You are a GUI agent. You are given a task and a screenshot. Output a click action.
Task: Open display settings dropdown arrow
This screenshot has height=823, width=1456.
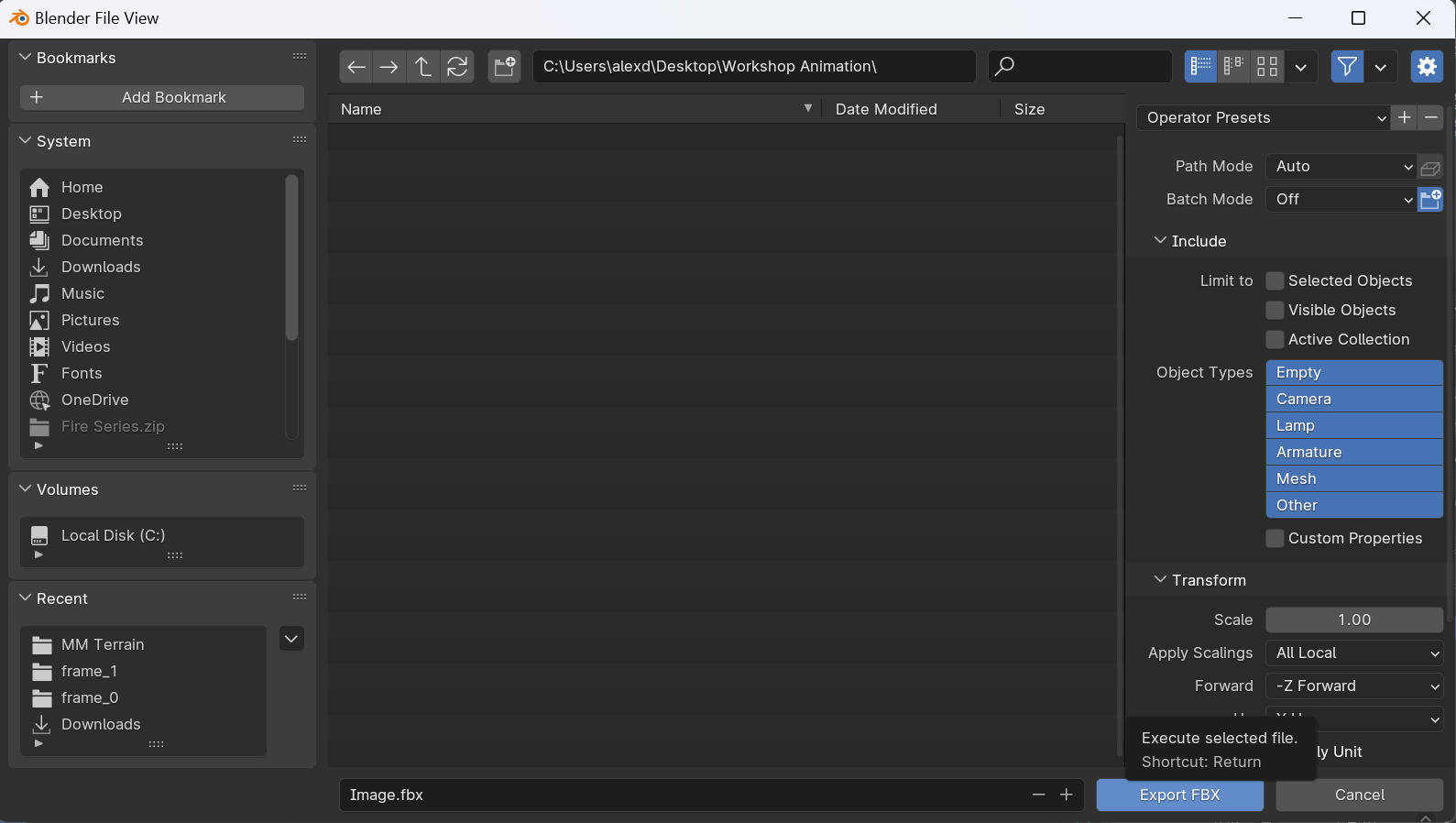click(x=1301, y=67)
